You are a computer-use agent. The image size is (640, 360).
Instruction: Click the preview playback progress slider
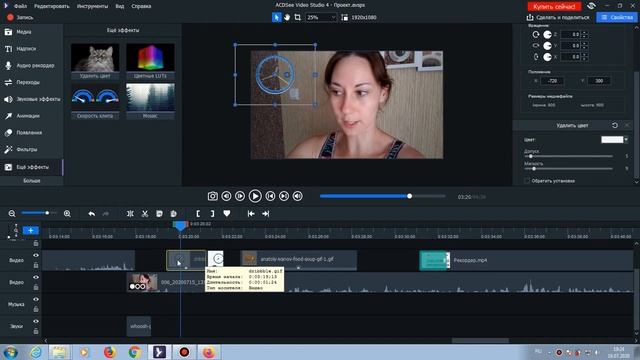(x=382, y=196)
